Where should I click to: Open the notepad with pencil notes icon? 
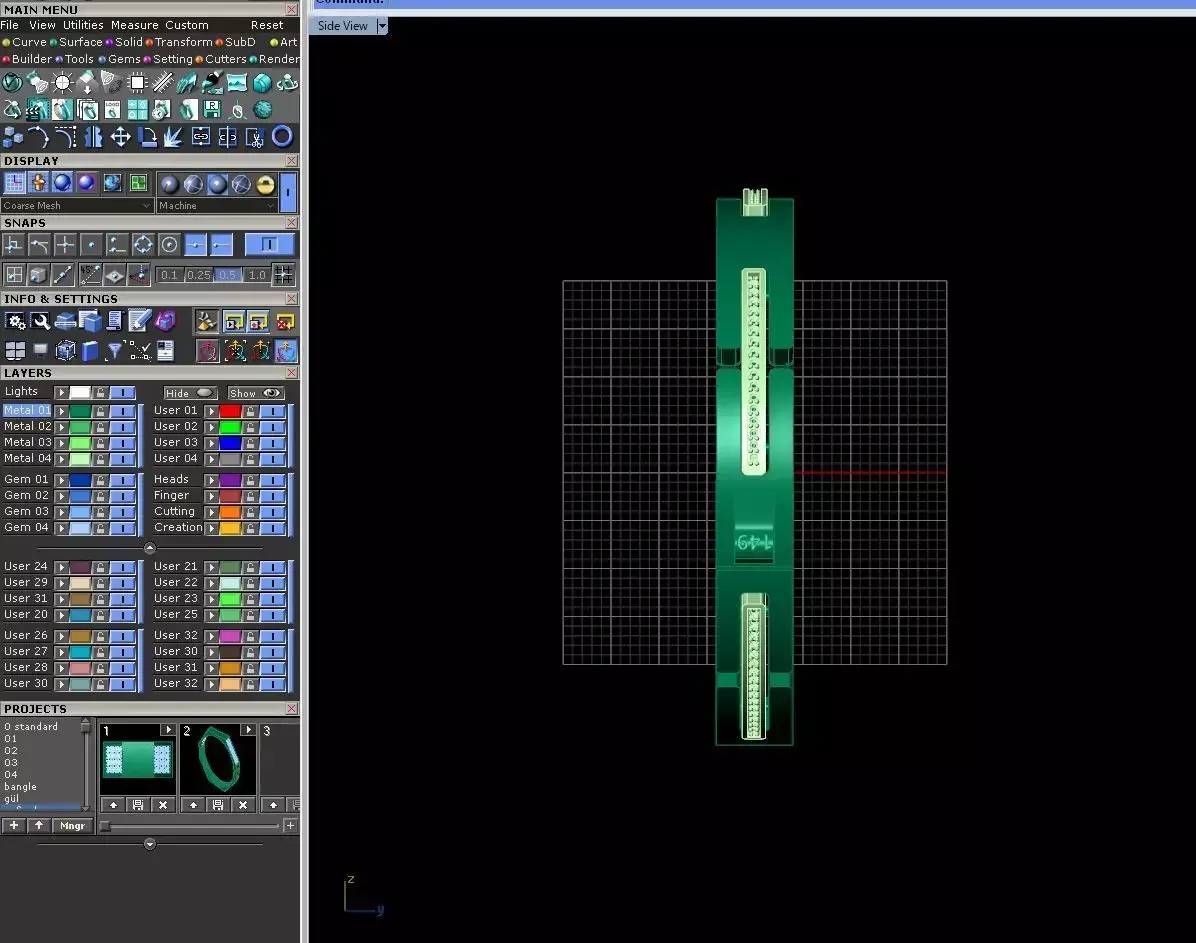140,321
